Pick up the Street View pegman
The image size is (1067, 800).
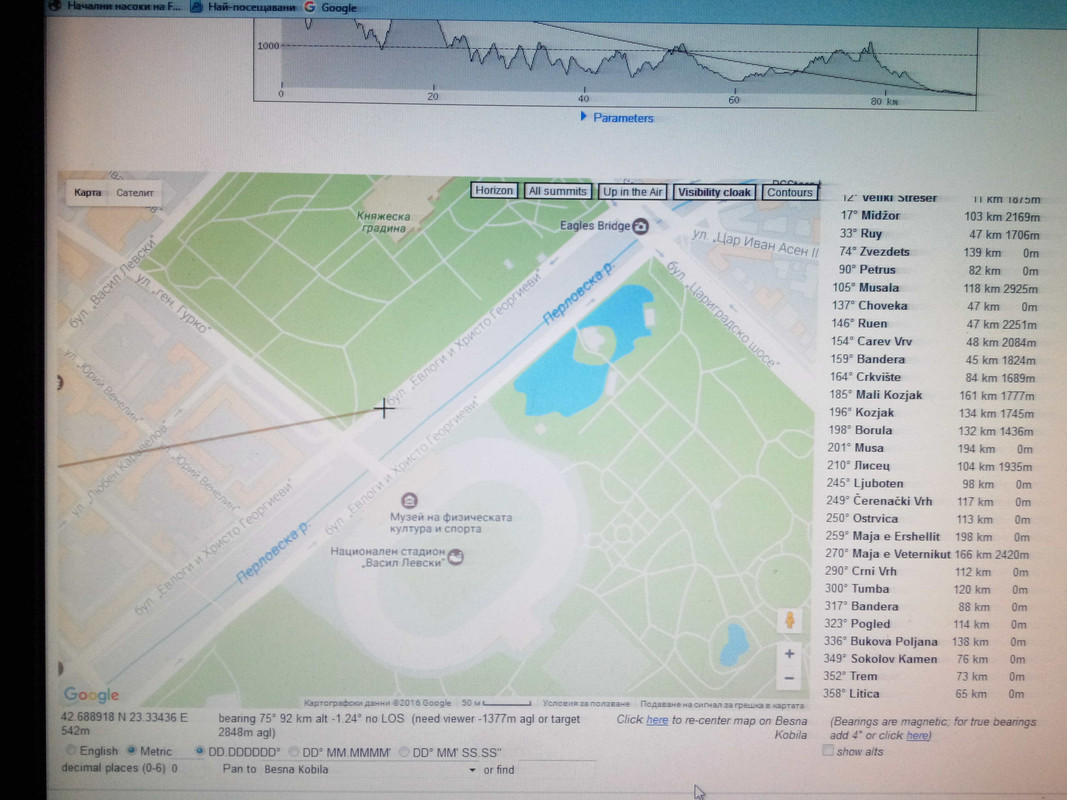click(x=789, y=620)
